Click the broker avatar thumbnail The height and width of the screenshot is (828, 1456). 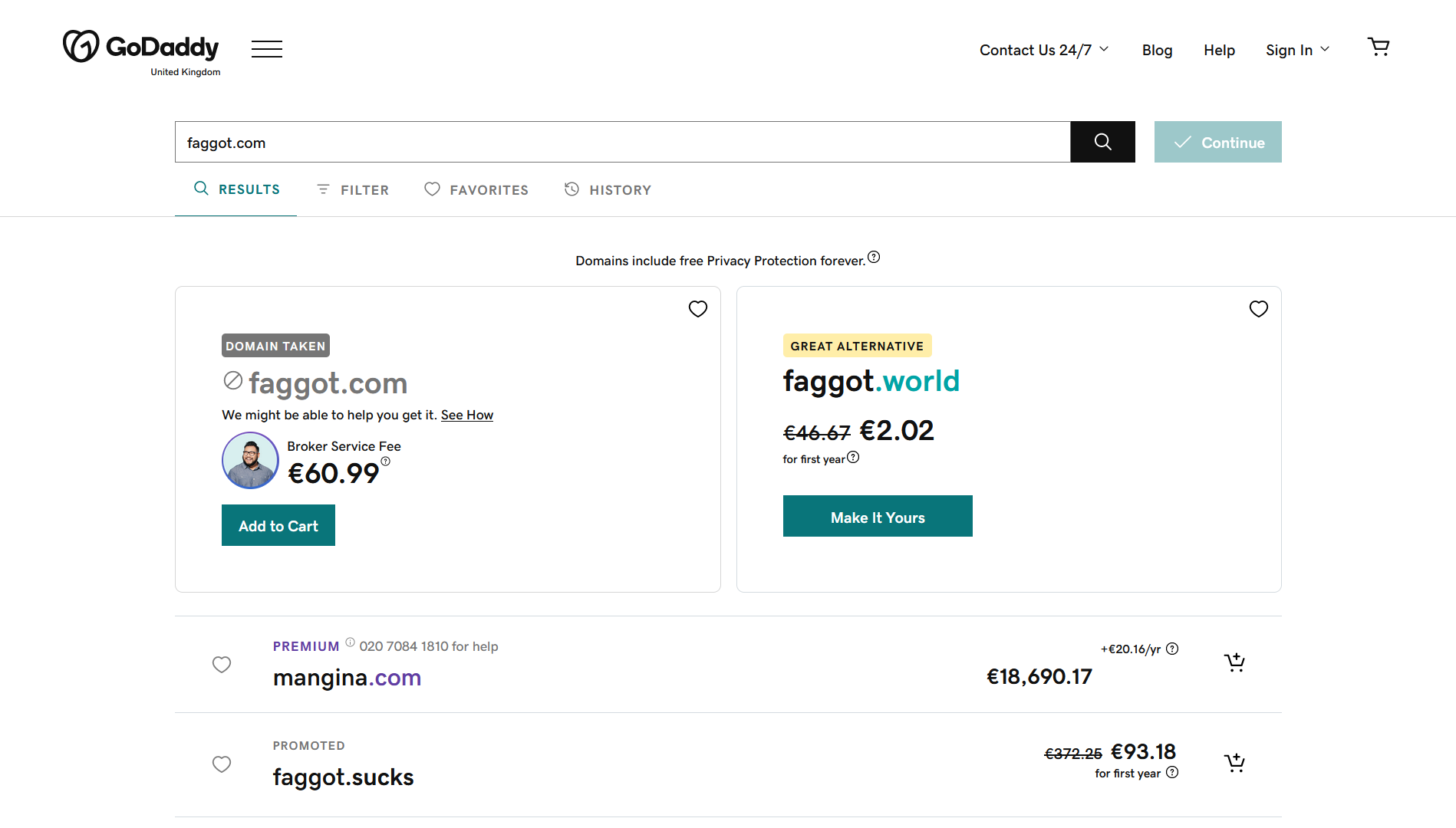coord(250,460)
